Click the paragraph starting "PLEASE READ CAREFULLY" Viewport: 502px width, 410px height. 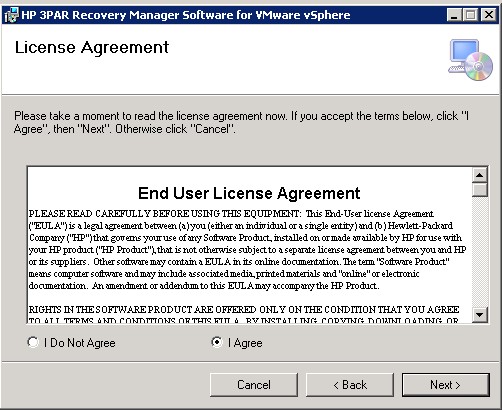tap(247, 250)
